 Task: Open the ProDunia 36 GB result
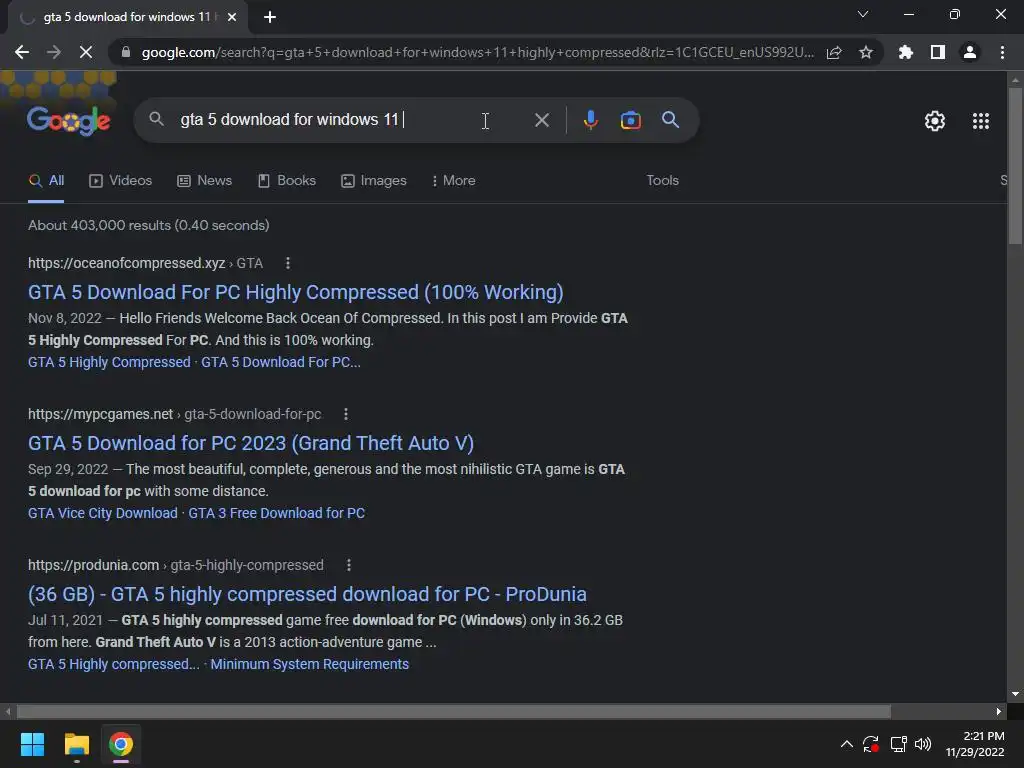(307, 594)
